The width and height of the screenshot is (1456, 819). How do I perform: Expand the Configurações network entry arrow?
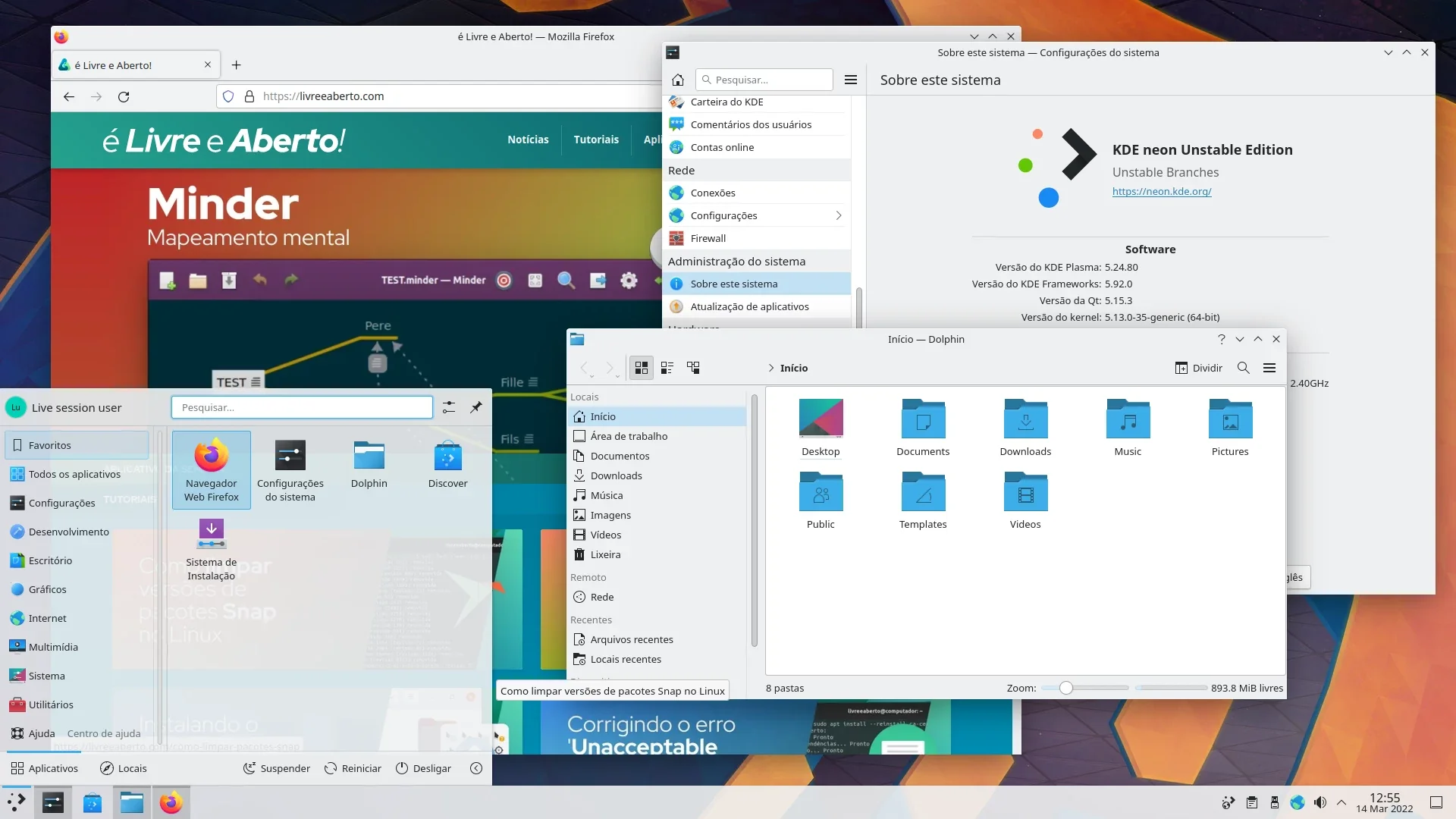(x=838, y=215)
